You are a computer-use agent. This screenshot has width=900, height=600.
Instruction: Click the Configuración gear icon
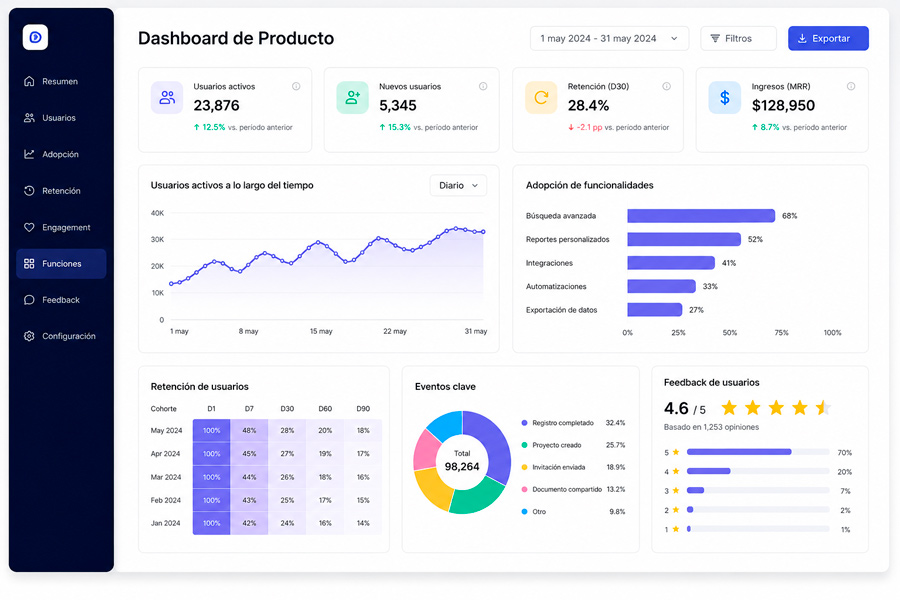(29, 336)
